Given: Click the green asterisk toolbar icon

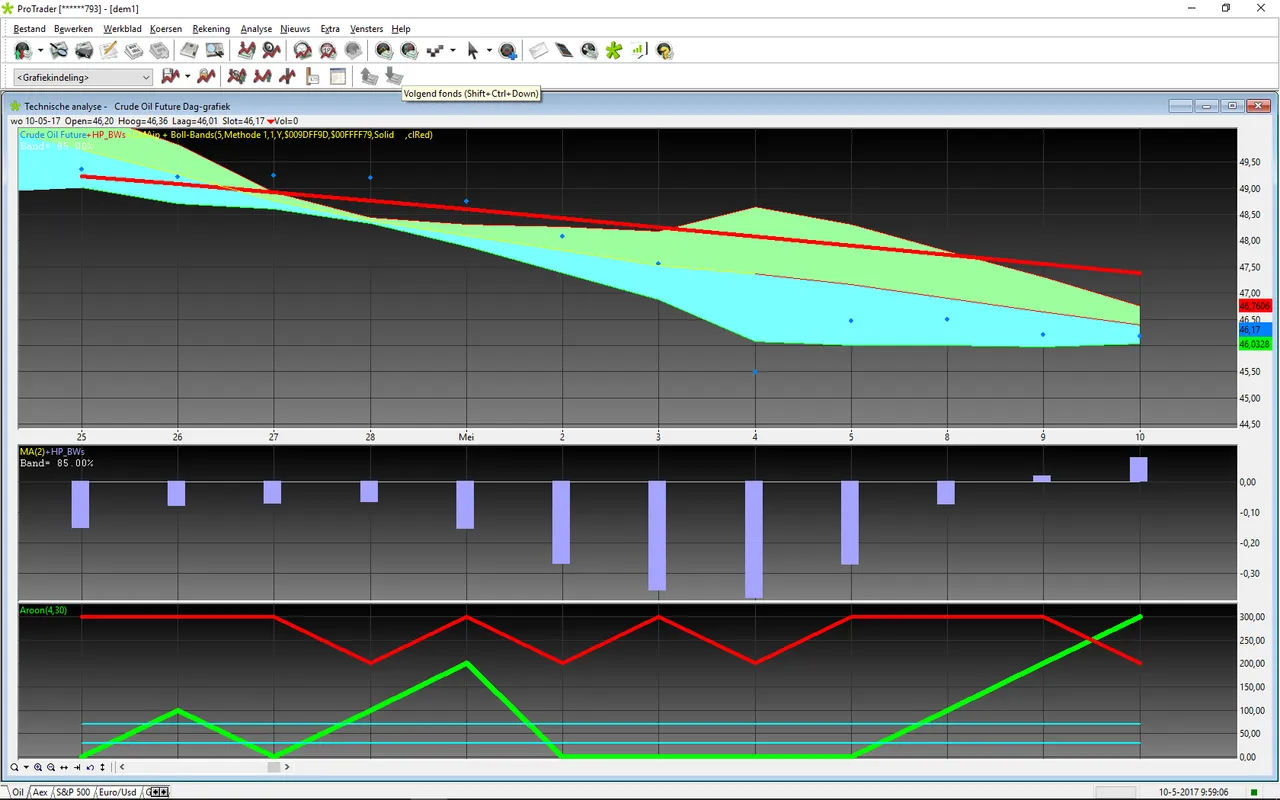Looking at the screenshot, I should coord(614,50).
